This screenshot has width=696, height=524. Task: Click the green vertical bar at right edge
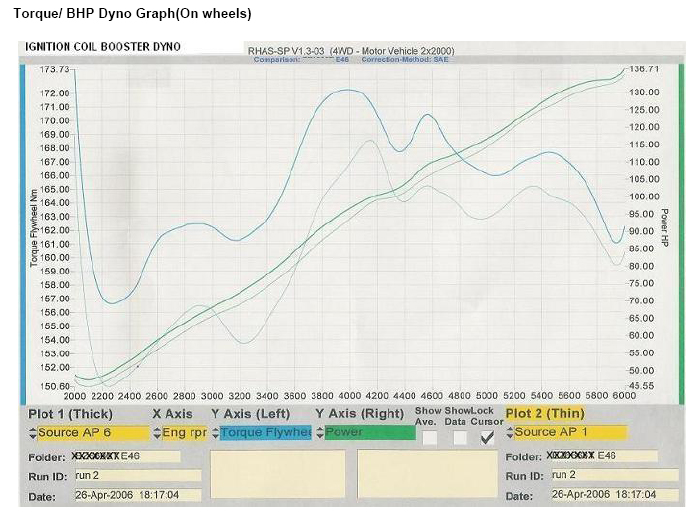(681, 230)
